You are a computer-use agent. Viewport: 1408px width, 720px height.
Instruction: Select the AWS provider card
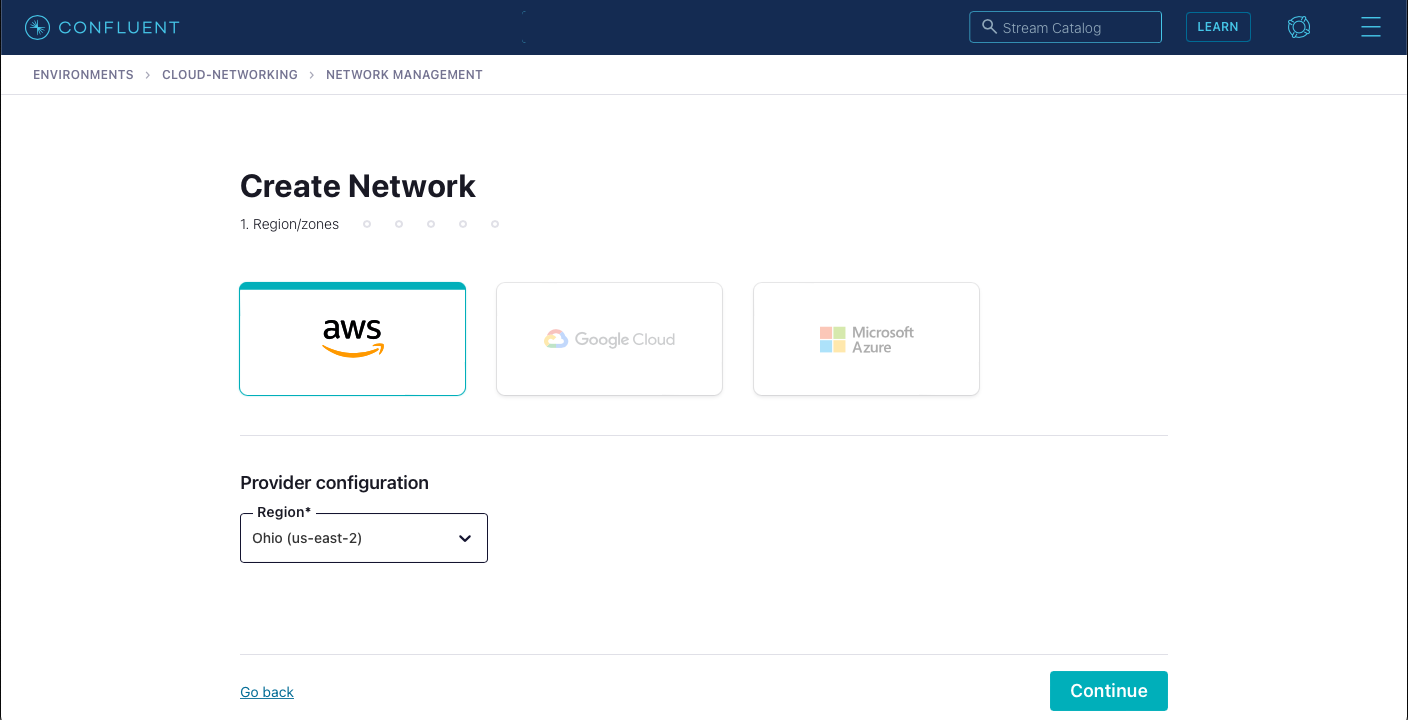coord(352,339)
